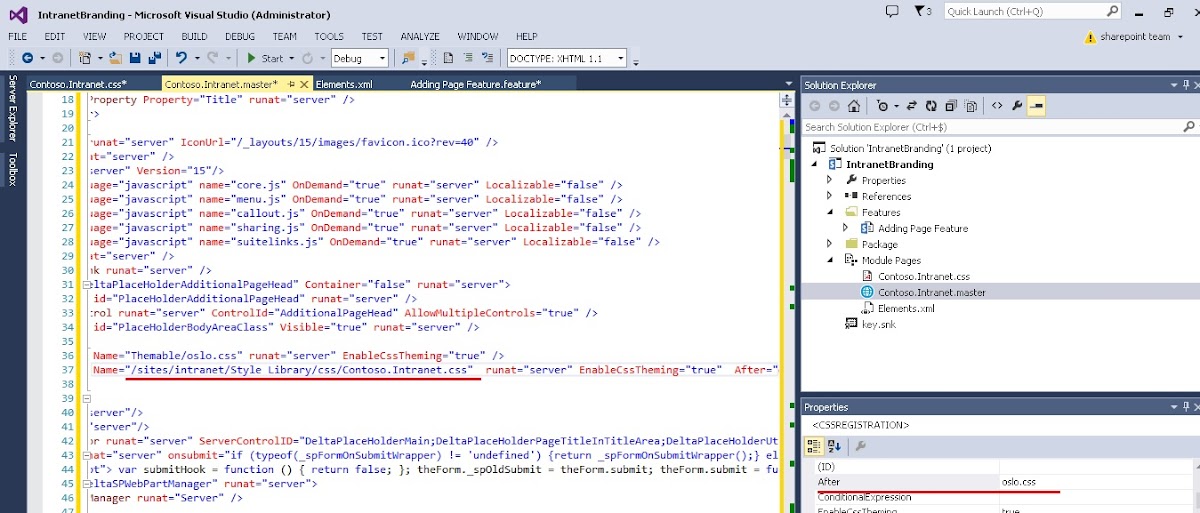1200x513 pixels.
Task: Click the Solution Explorer Properties wrench icon
Action: click(1017, 106)
